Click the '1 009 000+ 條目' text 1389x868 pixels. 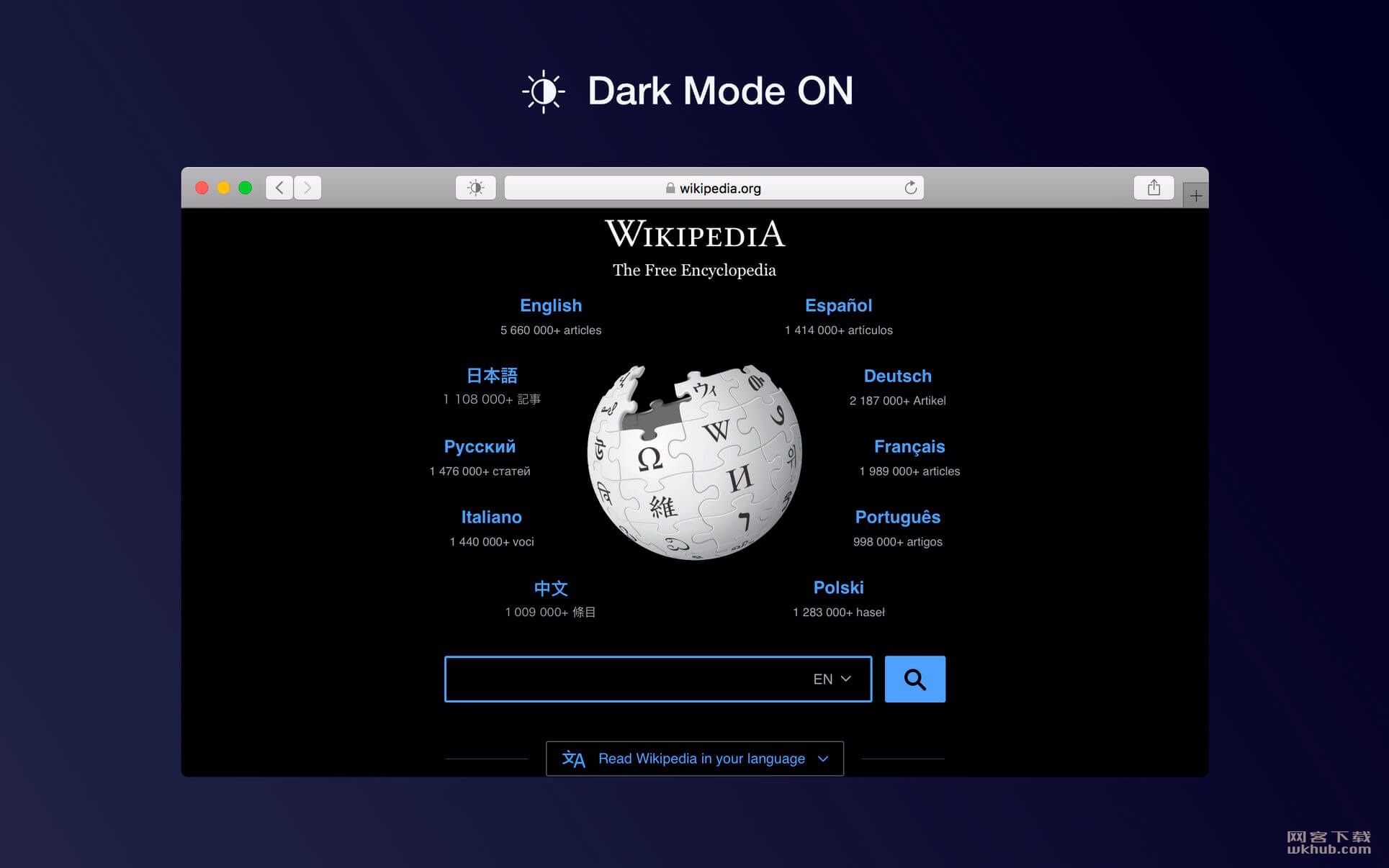tap(551, 612)
